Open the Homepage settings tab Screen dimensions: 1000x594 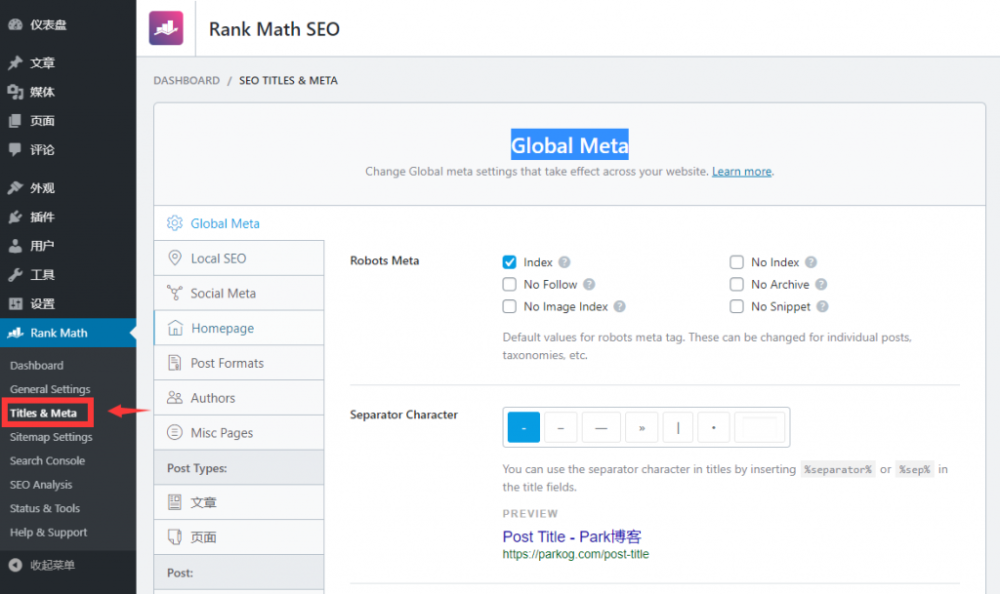pos(222,328)
